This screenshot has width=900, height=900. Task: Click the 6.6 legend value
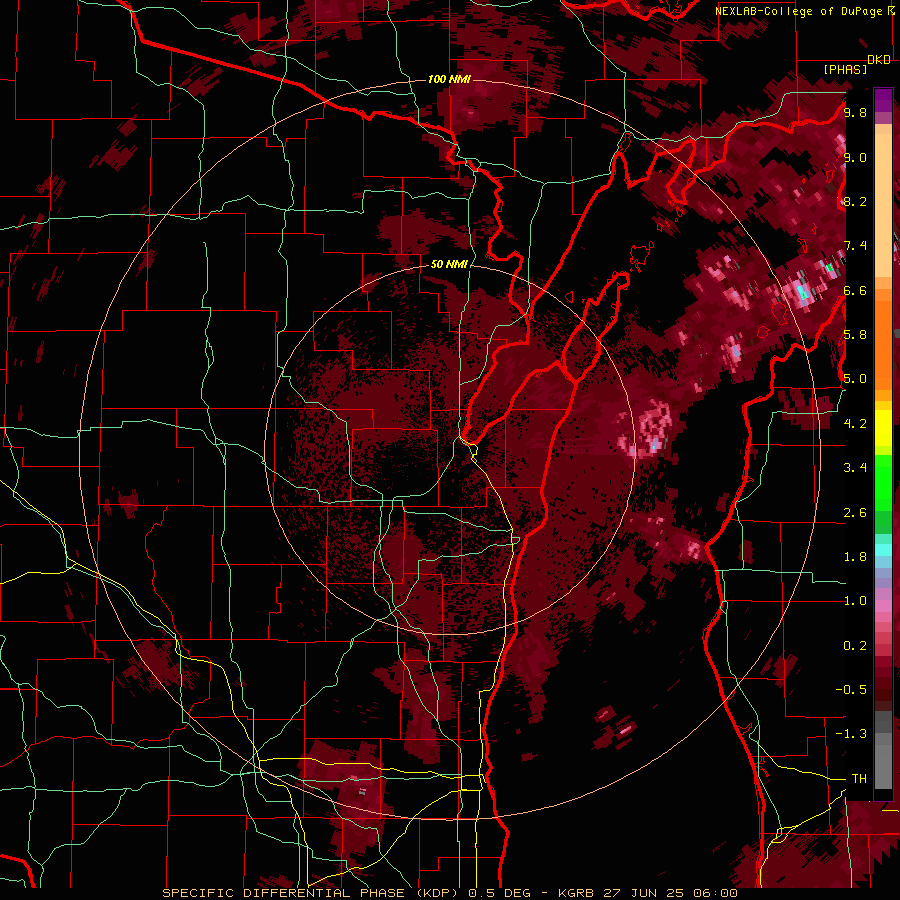click(855, 290)
